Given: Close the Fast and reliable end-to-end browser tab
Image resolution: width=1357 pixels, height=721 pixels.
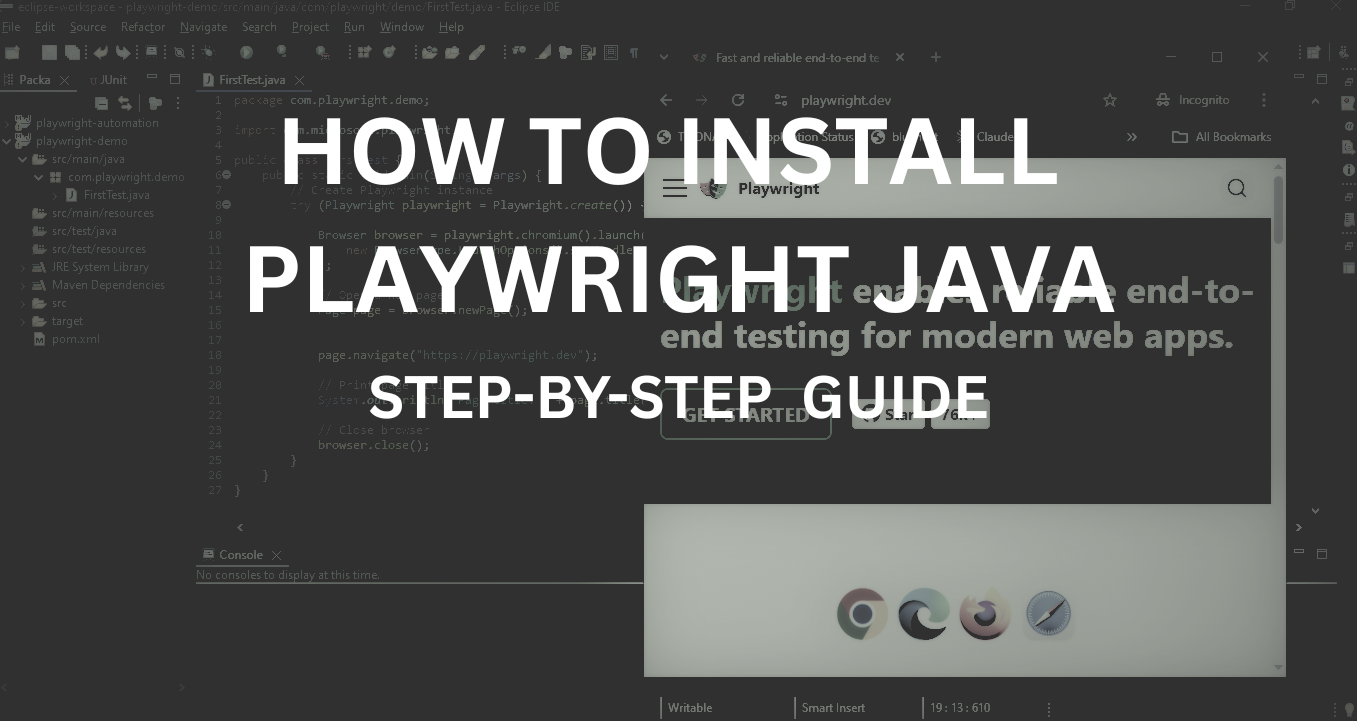Looking at the screenshot, I should tap(899, 57).
